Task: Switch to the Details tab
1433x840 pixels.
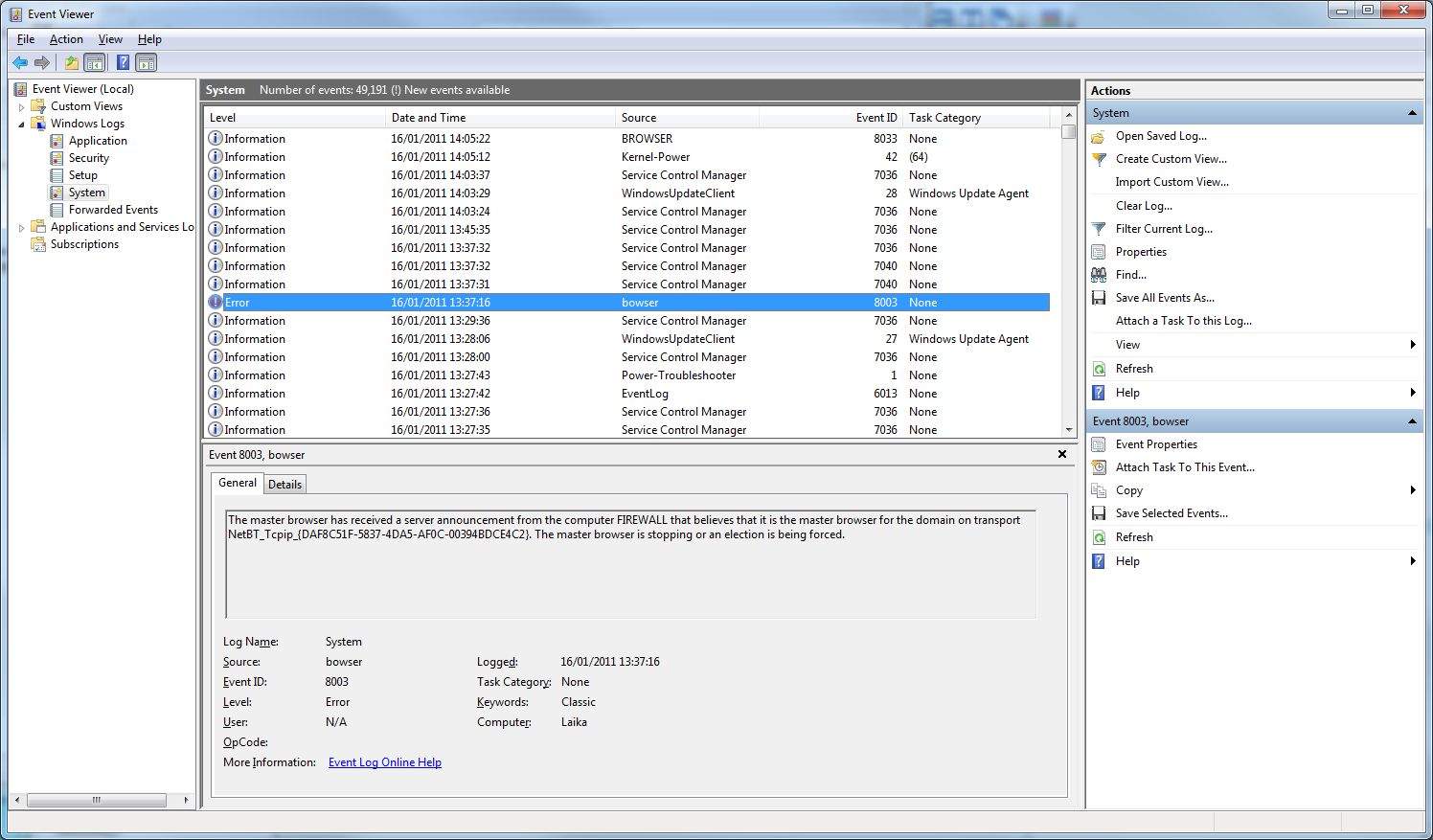Action: (x=284, y=485)
